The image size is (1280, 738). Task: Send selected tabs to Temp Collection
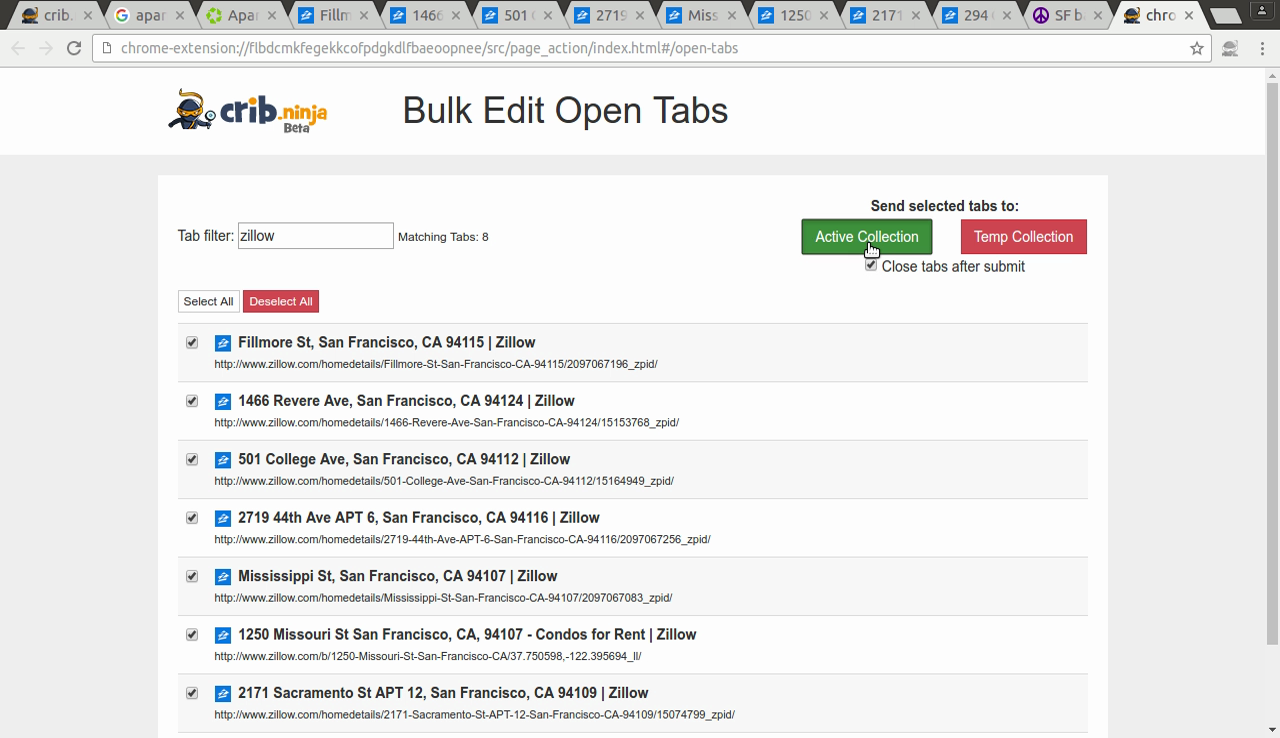pyautogui.click(x=1023, y=237)
